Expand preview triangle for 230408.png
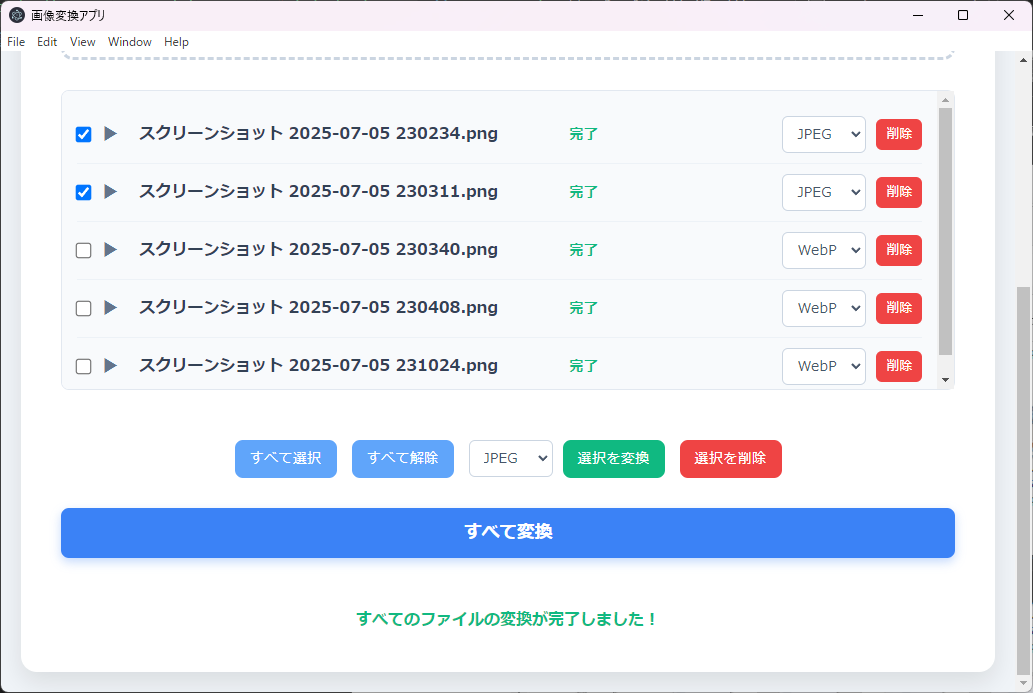Image resolution: width=1033 pixels, height=693 pixels. 111,308
